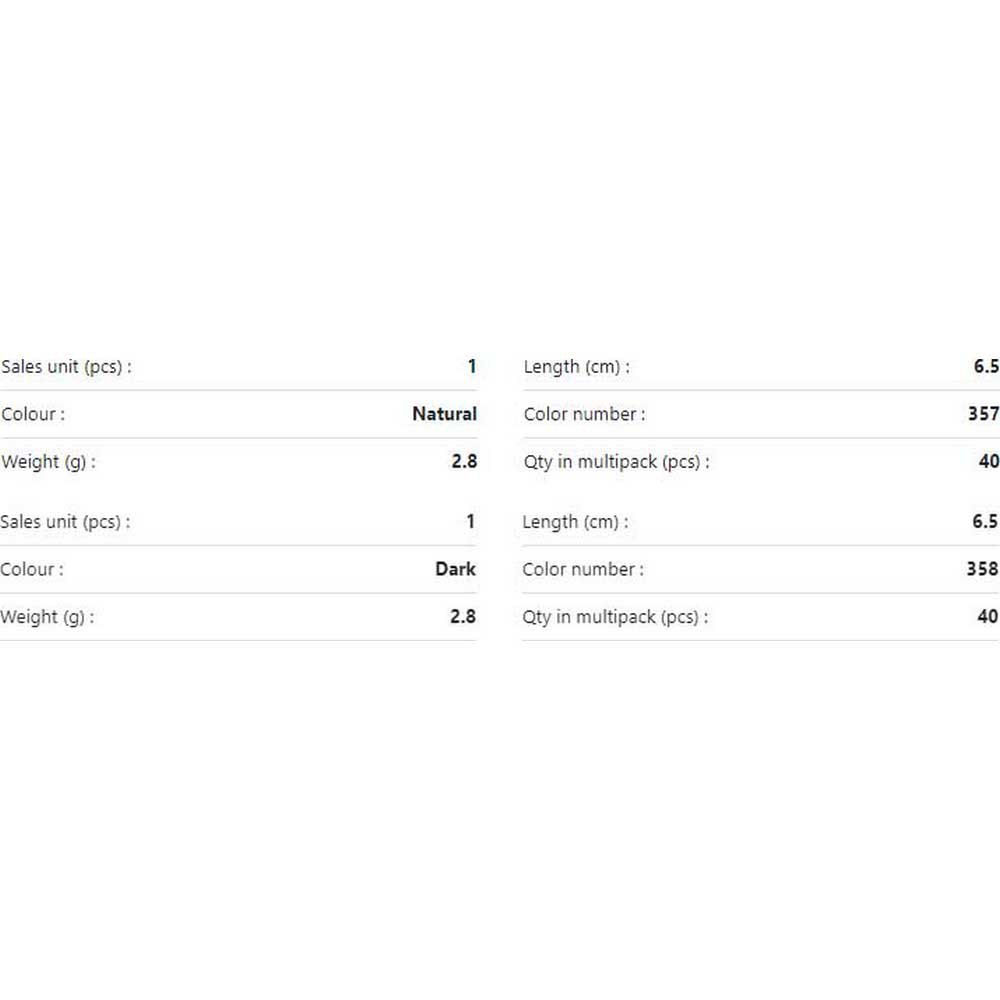Select color number 357

coord(983,414)
